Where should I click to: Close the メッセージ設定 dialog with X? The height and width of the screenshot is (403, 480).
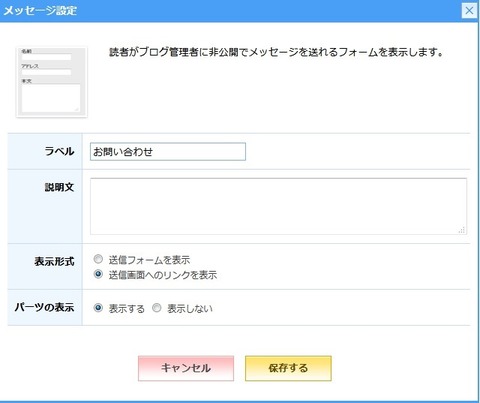(469, 11)
